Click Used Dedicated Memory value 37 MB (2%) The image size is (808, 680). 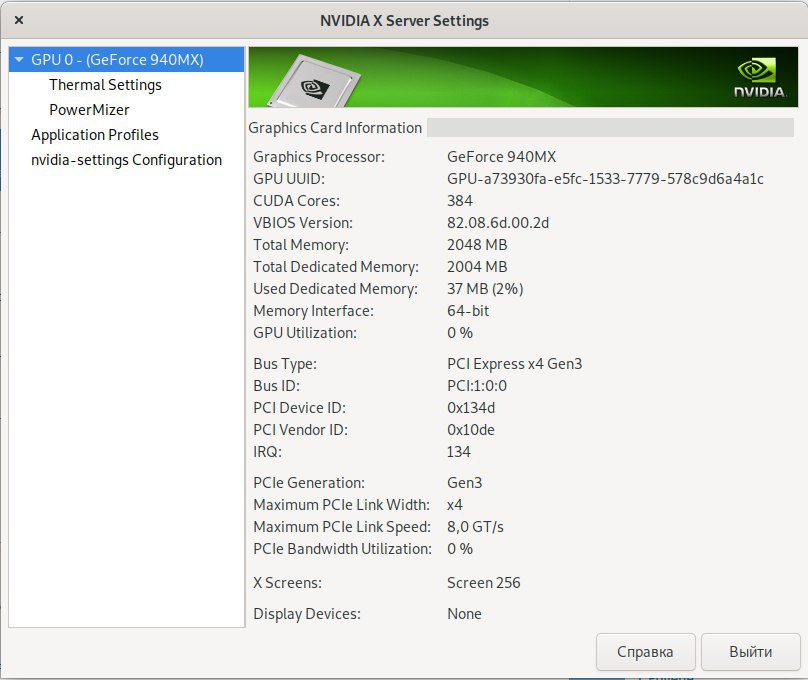(x=485, y=289)
